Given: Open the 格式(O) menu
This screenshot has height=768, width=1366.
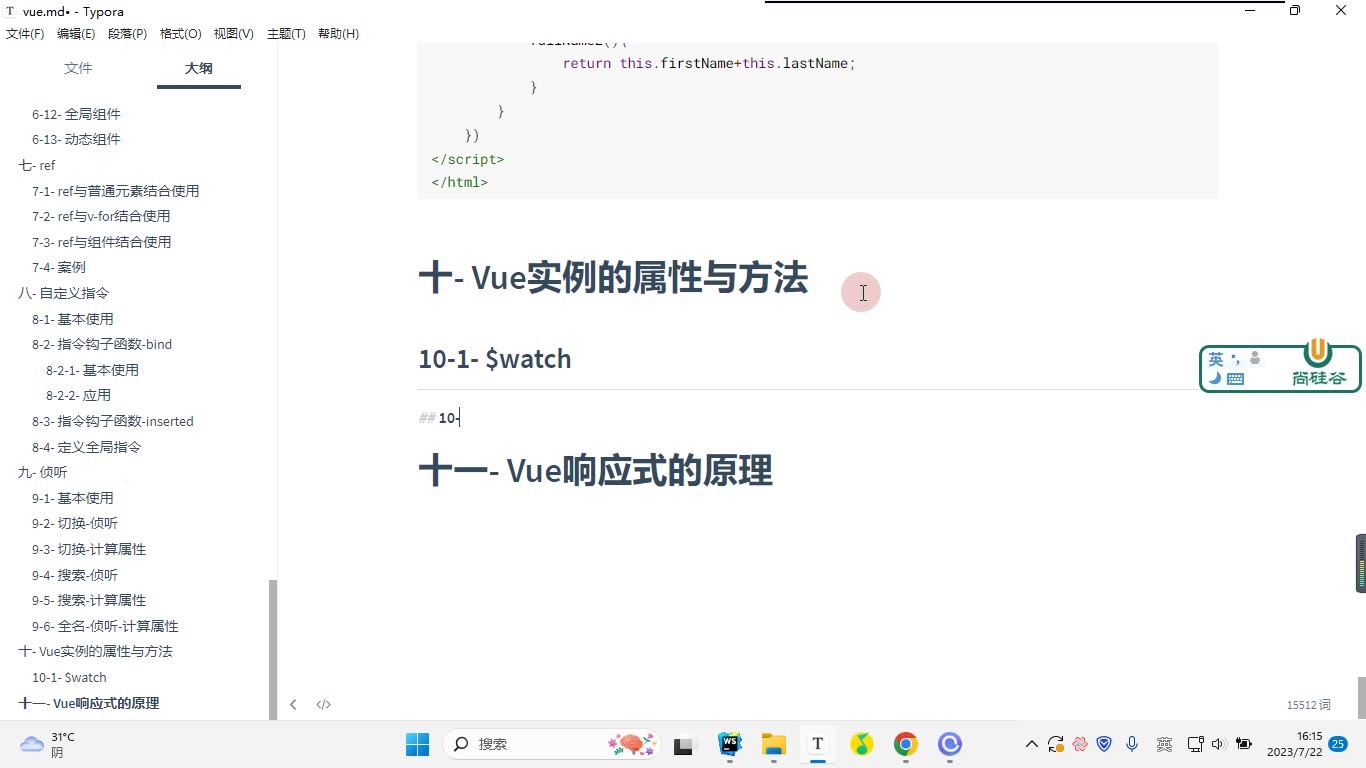Looking at the screenshot, I should click(181, 34).
